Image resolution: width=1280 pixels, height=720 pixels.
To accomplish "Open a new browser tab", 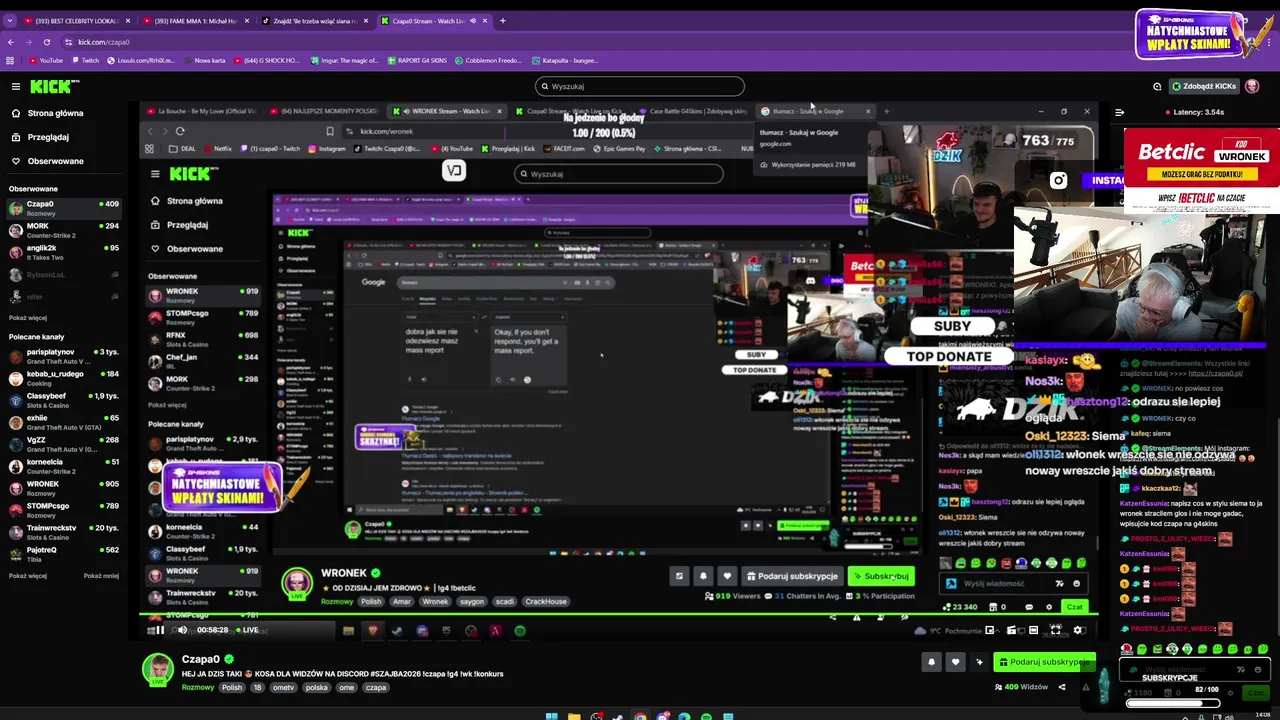I will [x=503, y=21].
